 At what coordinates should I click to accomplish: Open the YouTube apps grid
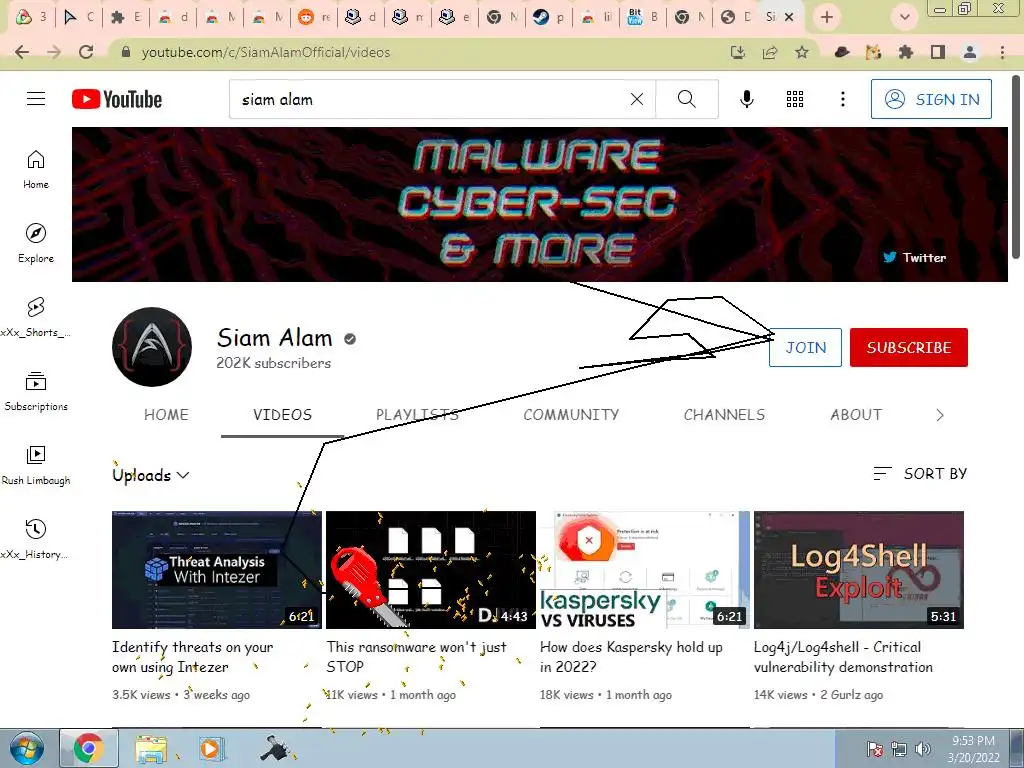click(795, 99)
